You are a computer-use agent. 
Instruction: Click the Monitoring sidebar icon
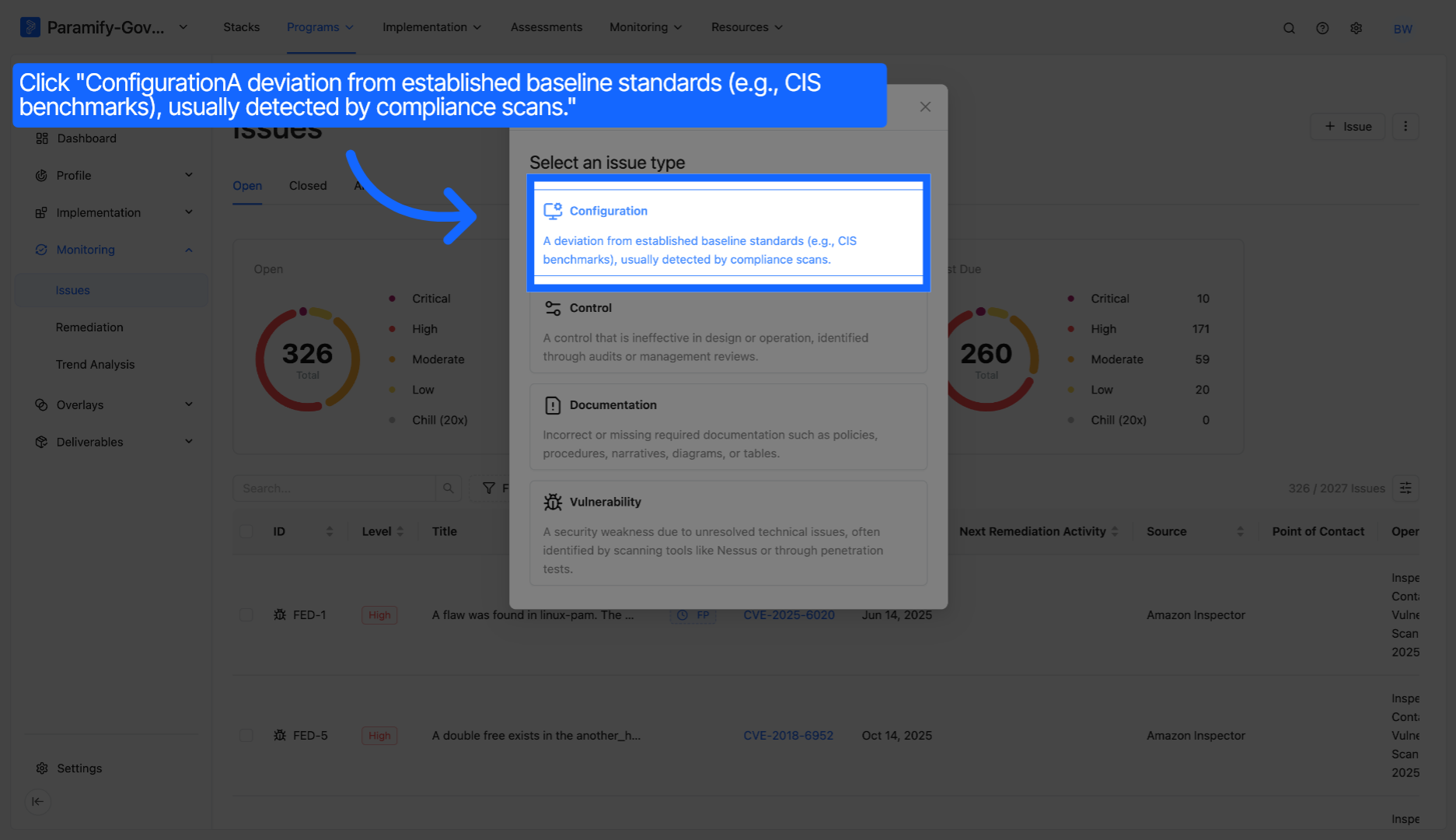click(41, 250)
